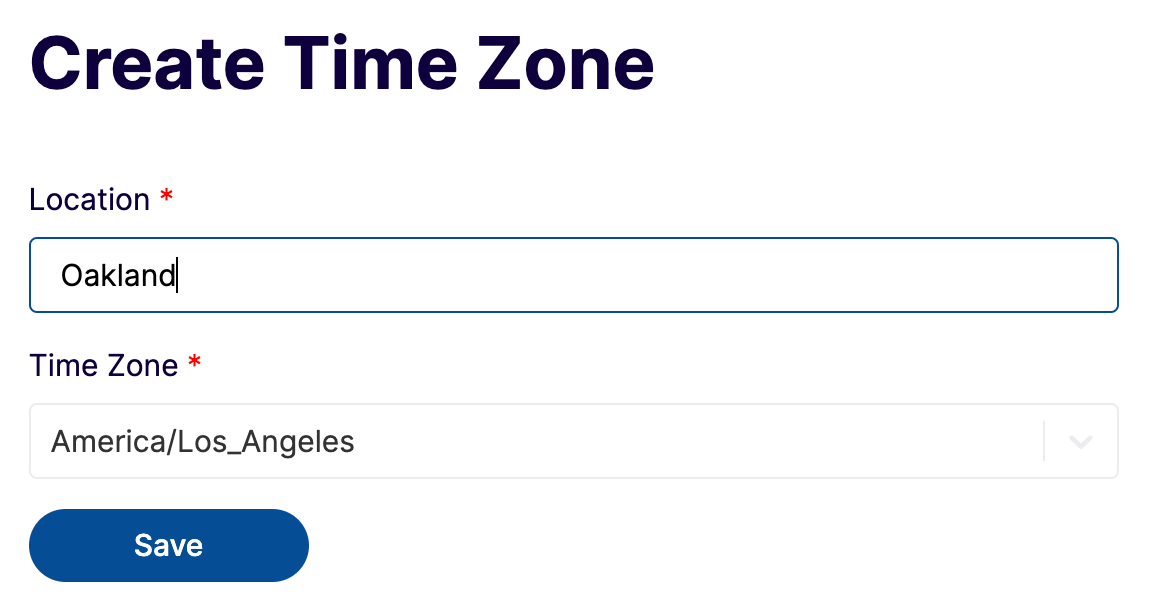The height and width of the screenshot is (606, 1158).
Task: Click the downward chevron on the selector
Action: pos(1080,441)
